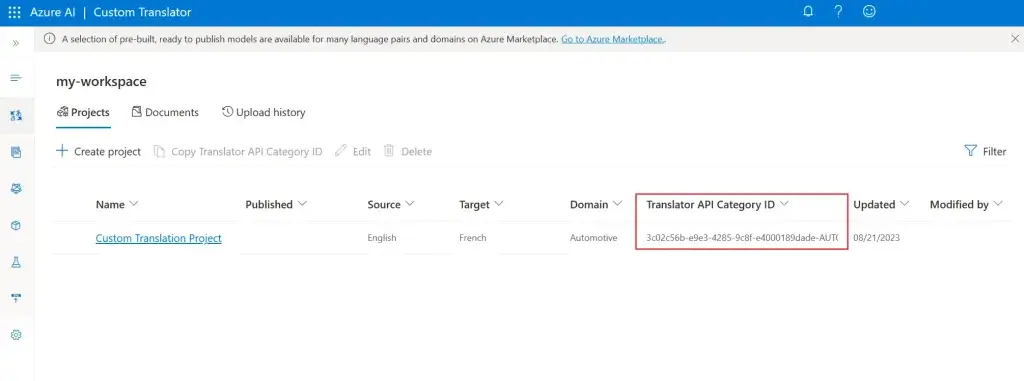Open the sidebar model details cube icon
The height and width of the screenshot is (381, 1024).
pos(16,225)
